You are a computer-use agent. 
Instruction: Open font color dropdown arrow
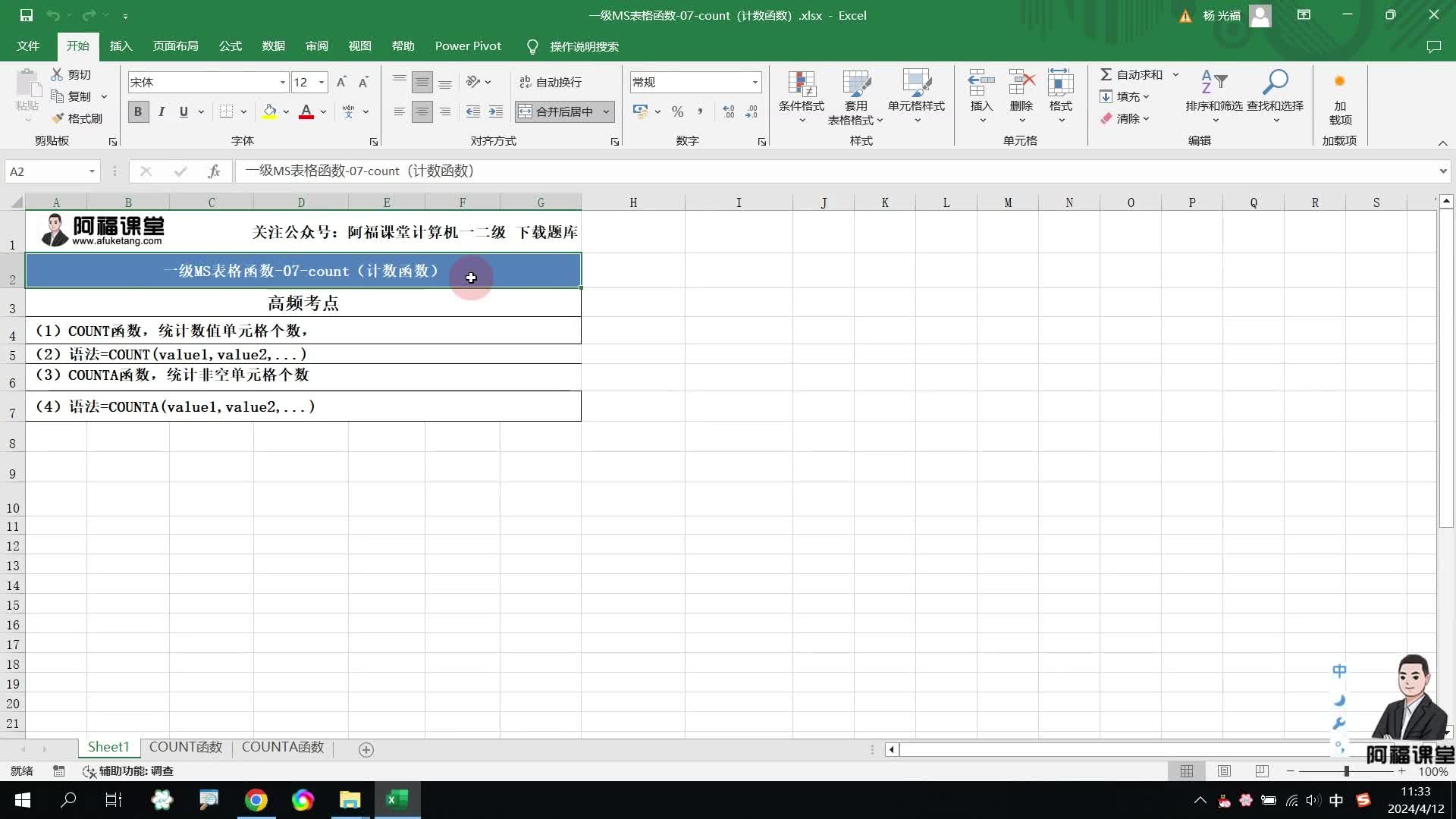click(323, 111)
